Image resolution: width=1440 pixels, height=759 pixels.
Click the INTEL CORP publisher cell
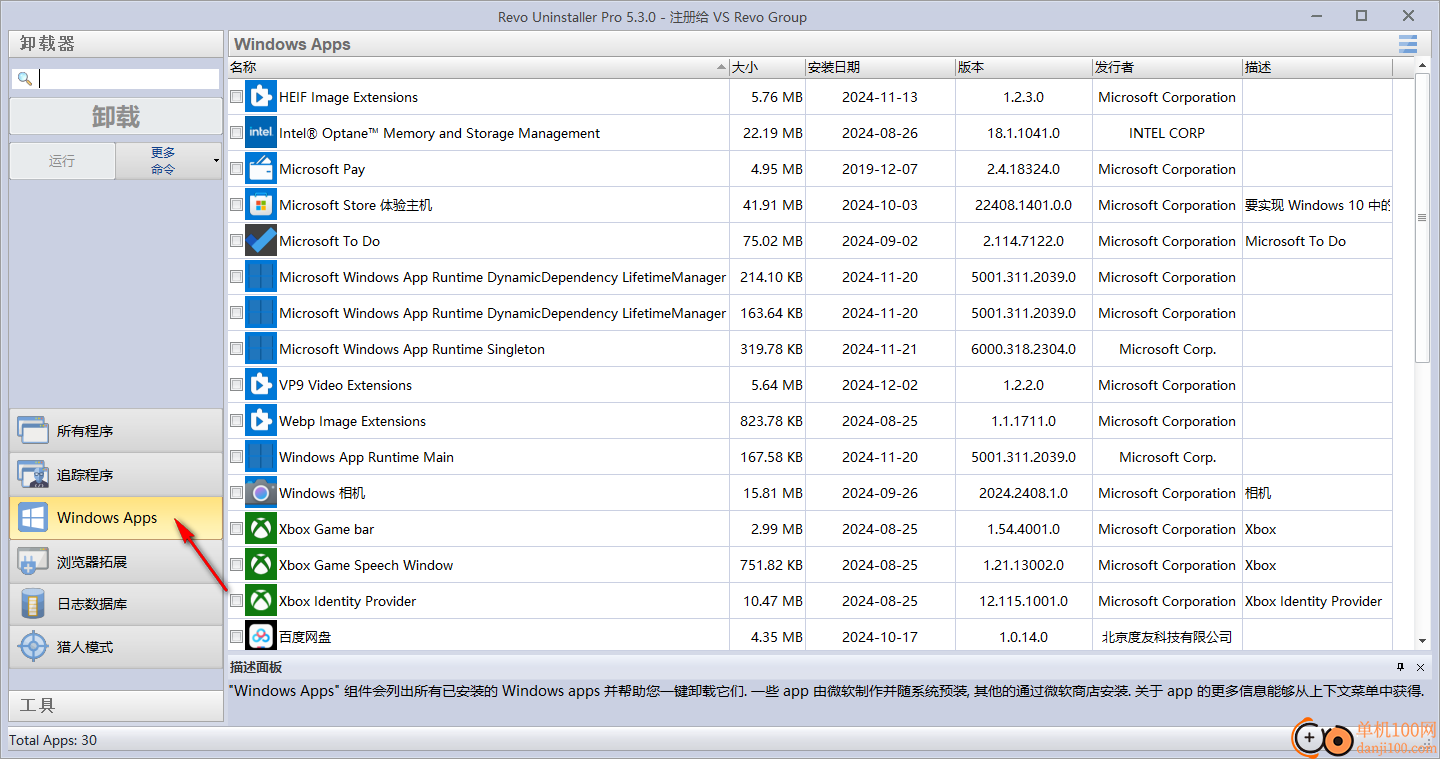1167,133
